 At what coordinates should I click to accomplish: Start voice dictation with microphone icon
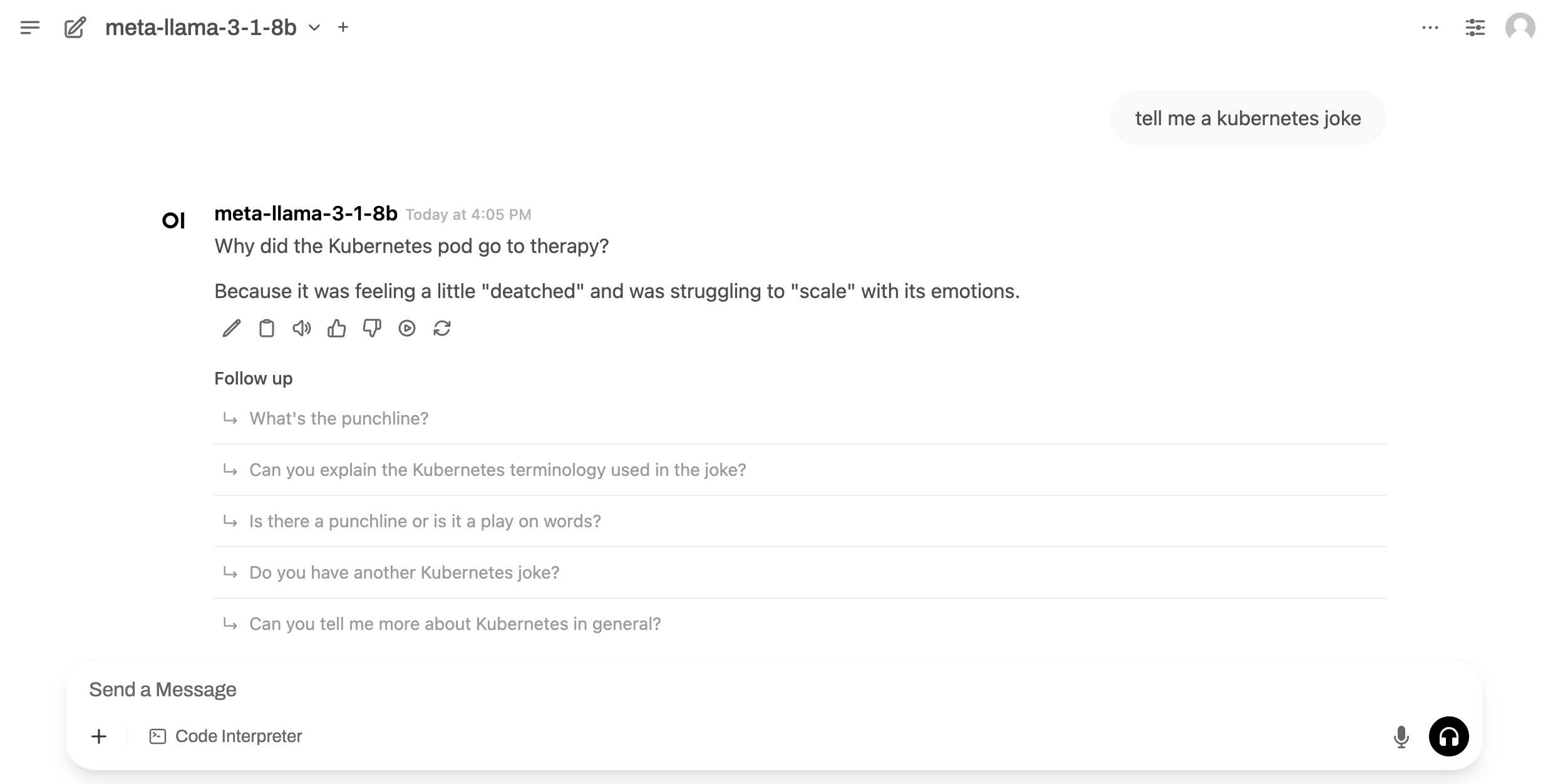[x=1401, y=736]
